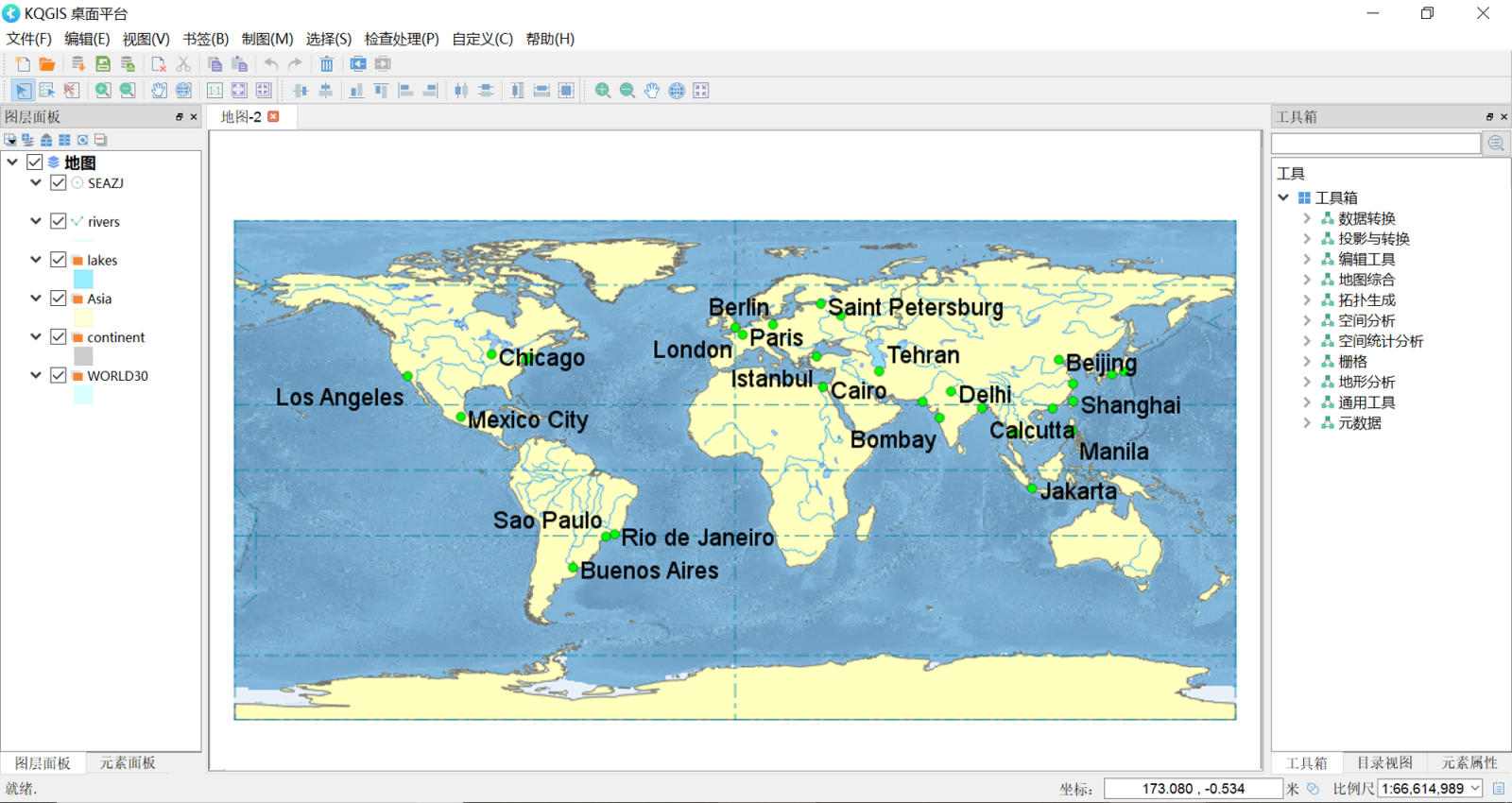Open the 编辑(E) menu
This screenshot has height=803, width=1512.
click(x=87, y=39)
